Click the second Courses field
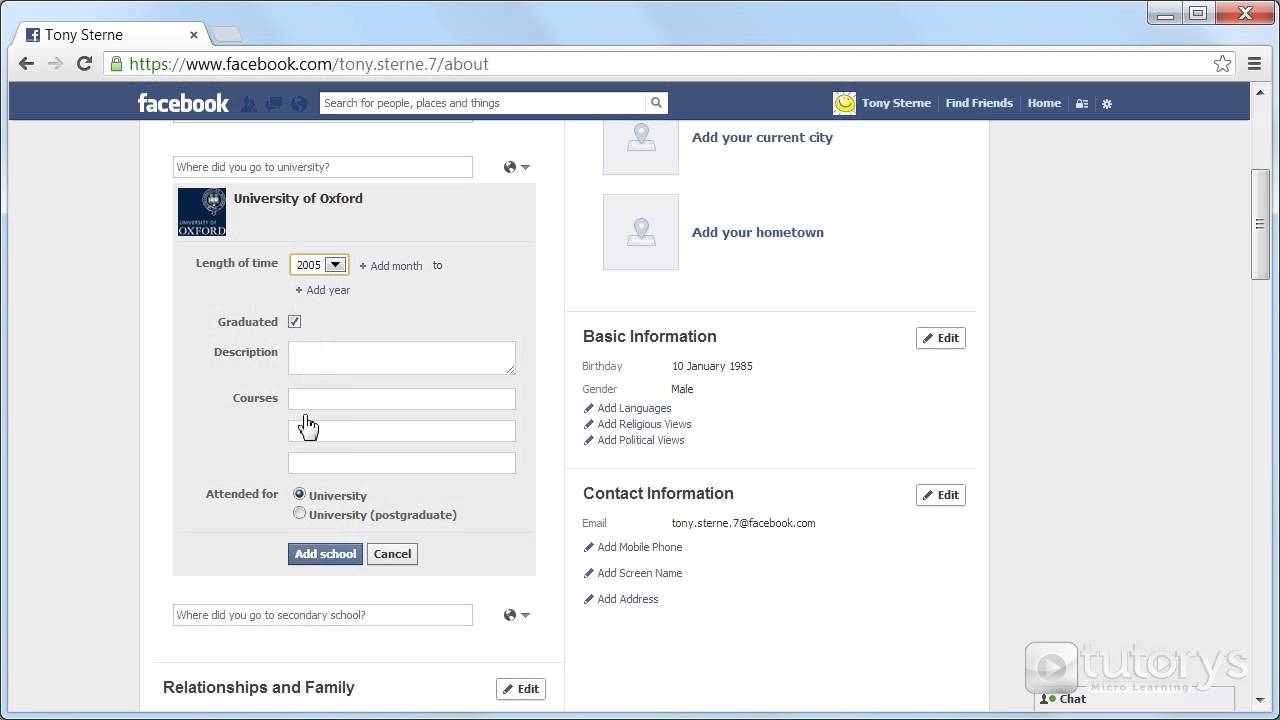The image size is (1280, 720). pyautogui.click(x=402, y=431)
